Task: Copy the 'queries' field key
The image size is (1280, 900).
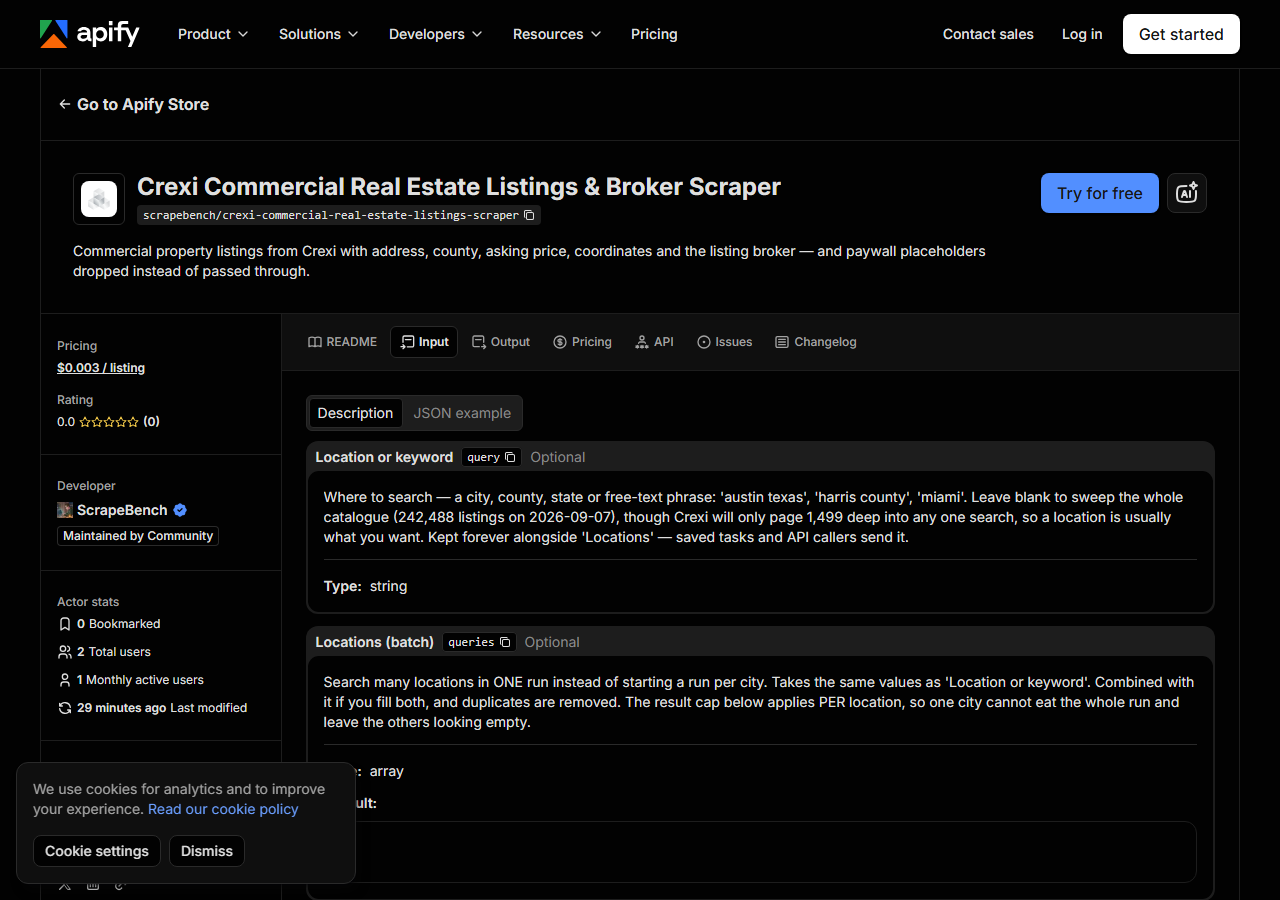Action: pyautogui.click(x=505, y=642)
